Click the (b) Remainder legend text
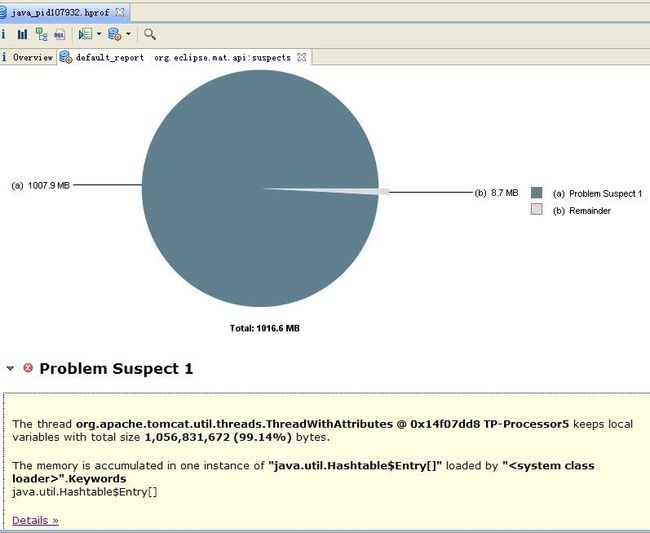 (582, 211)
